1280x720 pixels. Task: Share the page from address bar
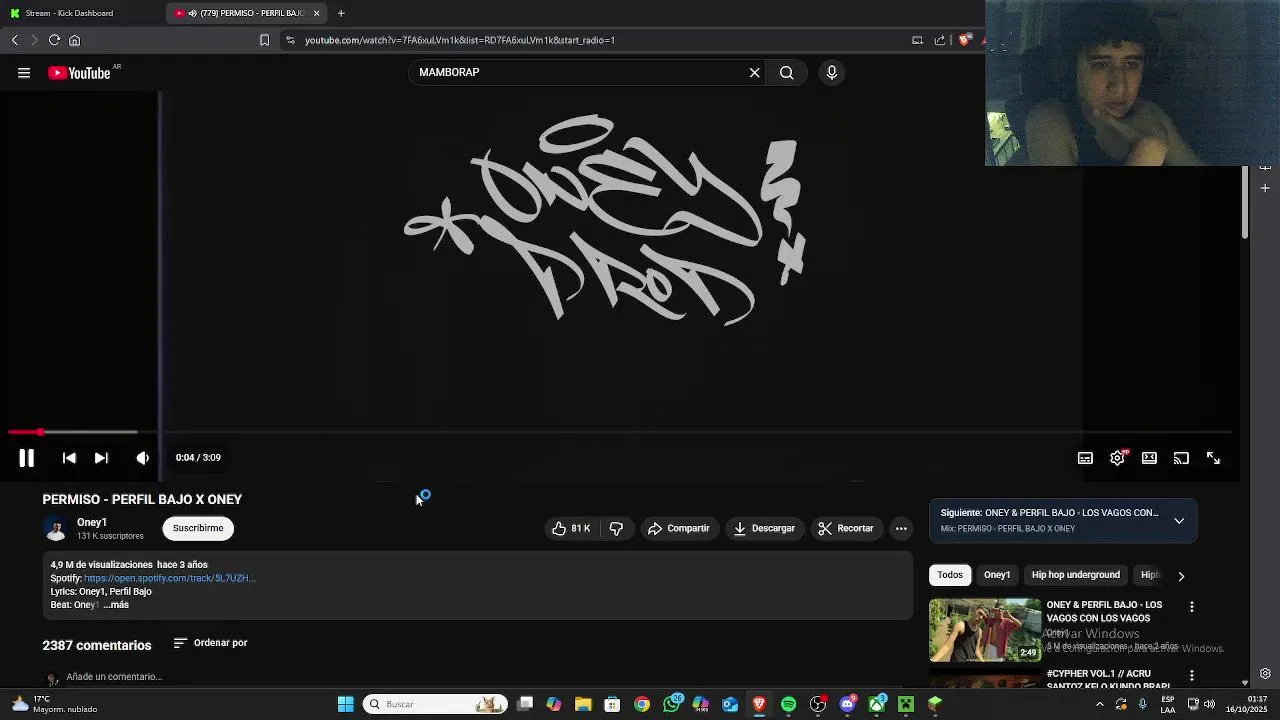tap(940, 40)
